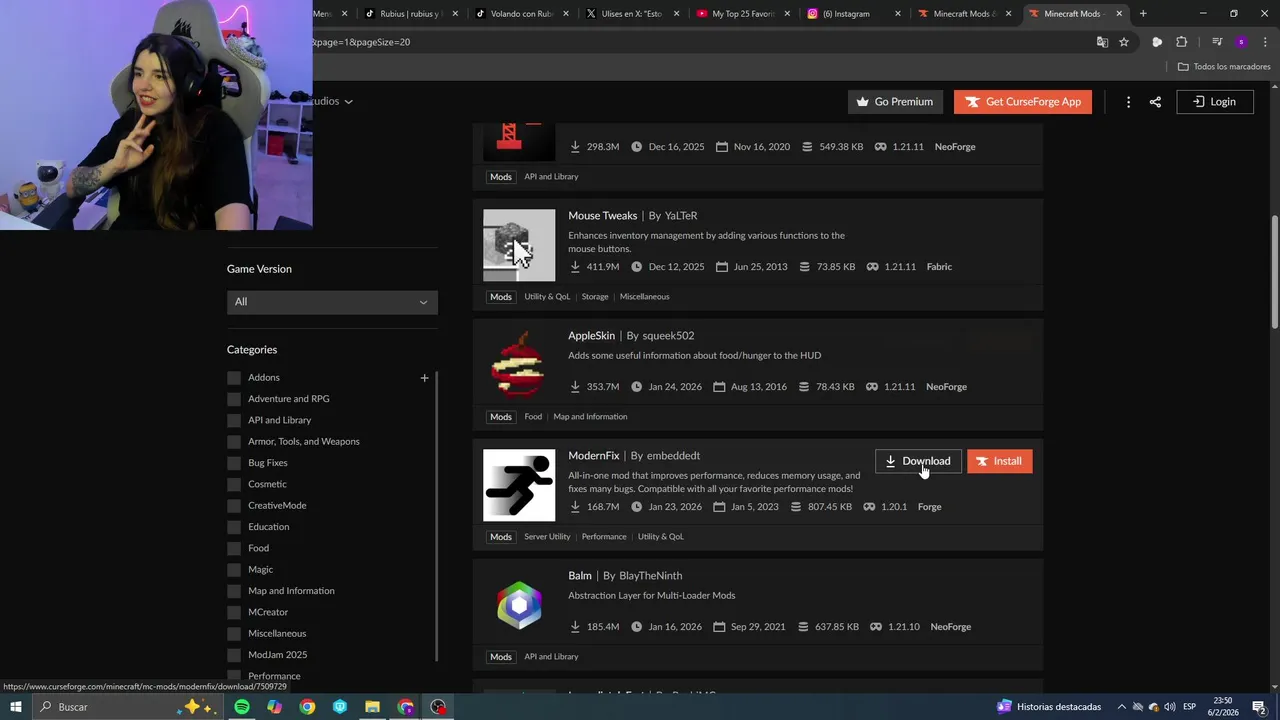The image size is (1280, 720).
Task: Open the media control icon in Chrome toolbar
Action: tap(1217, 42)
